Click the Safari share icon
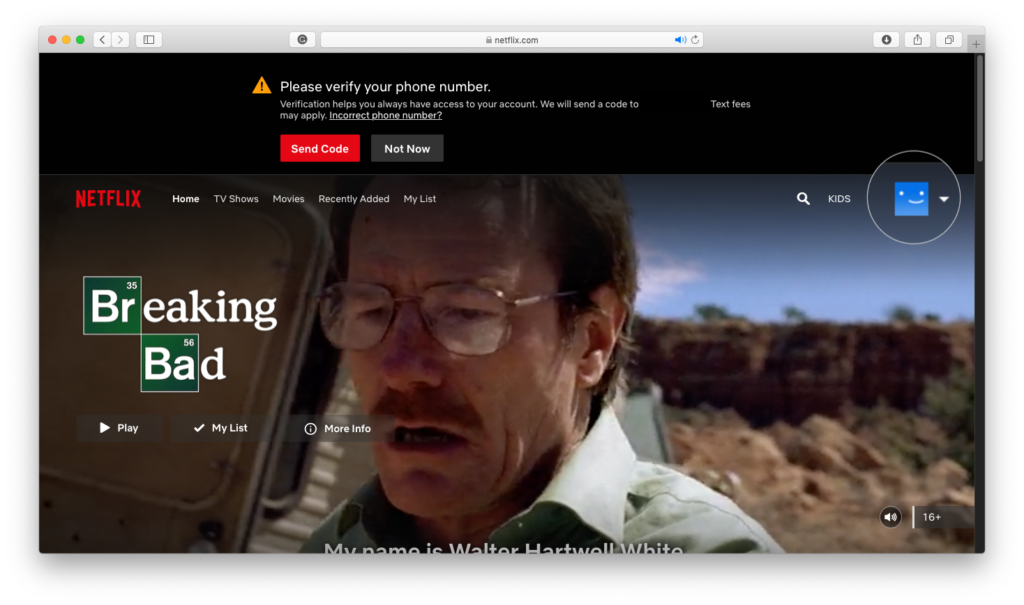Image resolution: width=1024 pixels, height=605 pixels. (x=917, y=40)
